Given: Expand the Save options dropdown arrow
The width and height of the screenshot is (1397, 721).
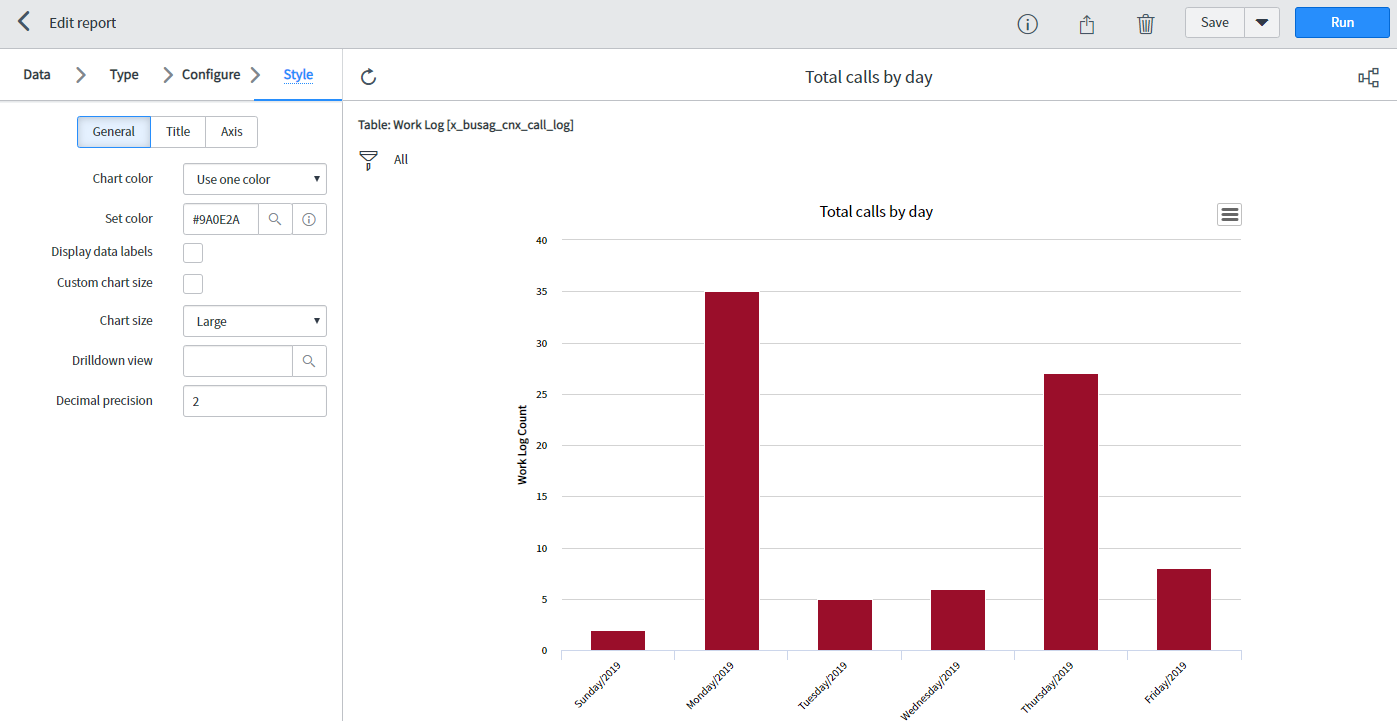Looking at the screenshot, I should coord(1262,23).
